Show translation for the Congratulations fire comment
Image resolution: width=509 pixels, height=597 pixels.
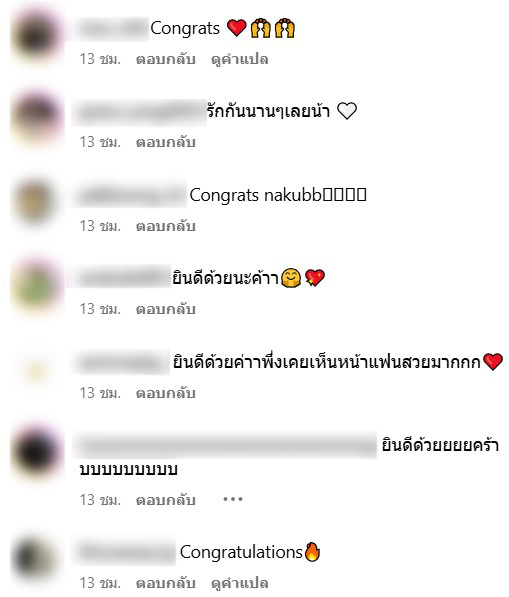coord(239,583)
